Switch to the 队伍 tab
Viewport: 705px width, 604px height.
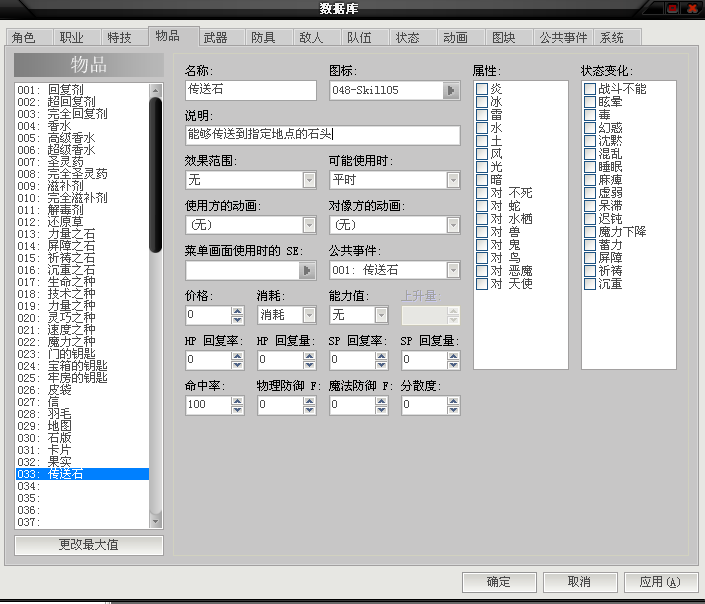(x=365, y=37)
